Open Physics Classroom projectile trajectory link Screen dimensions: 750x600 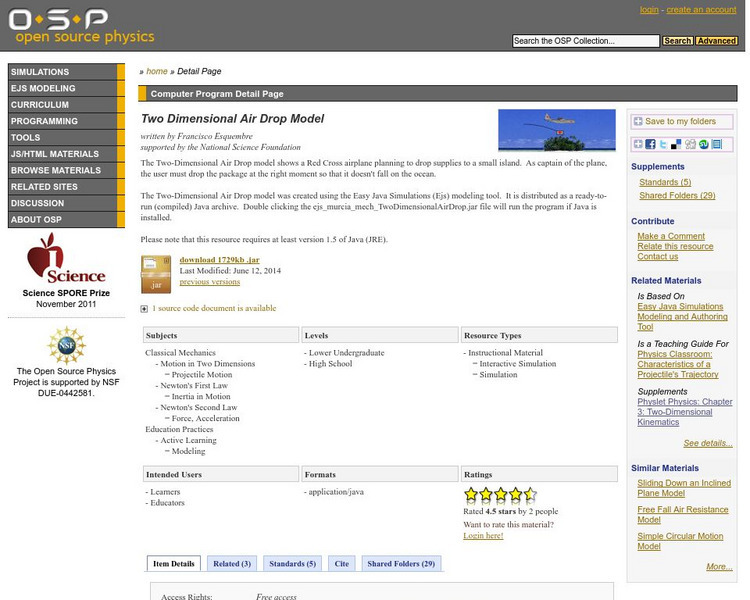(x=678, y=364)
